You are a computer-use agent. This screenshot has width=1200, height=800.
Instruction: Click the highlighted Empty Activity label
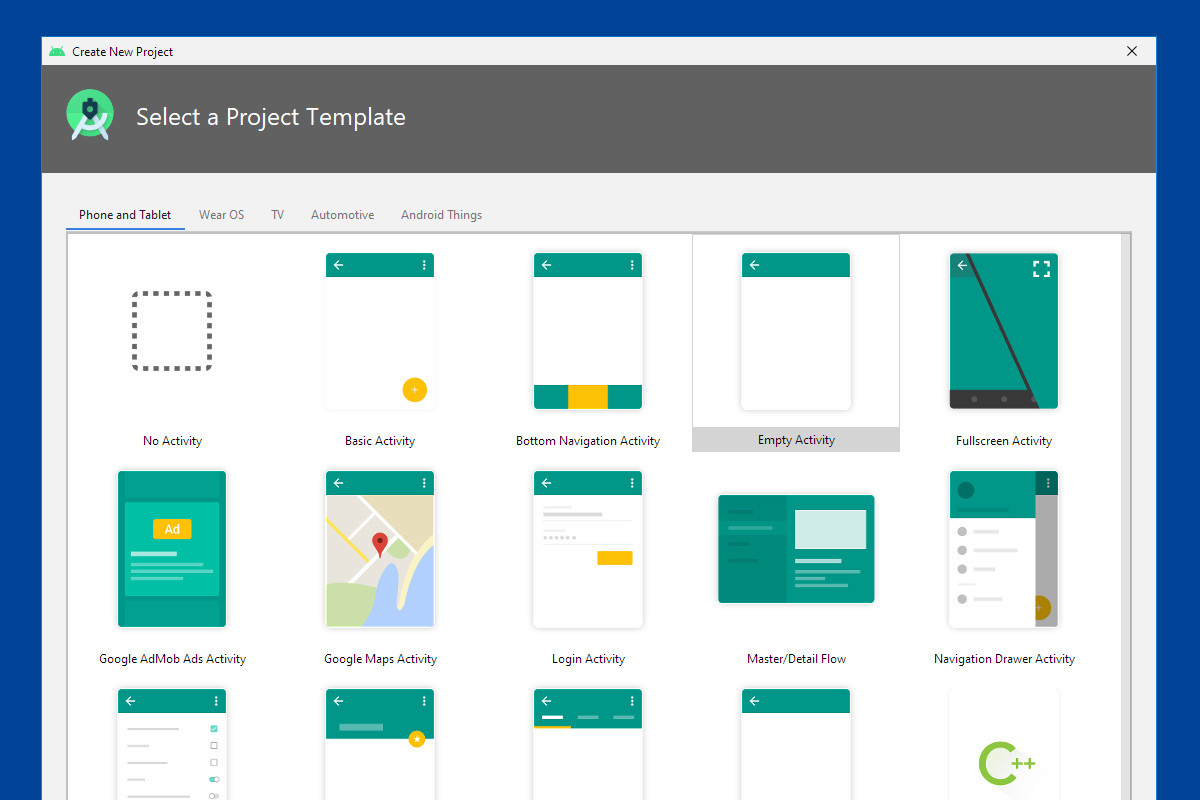click(796, 440)
